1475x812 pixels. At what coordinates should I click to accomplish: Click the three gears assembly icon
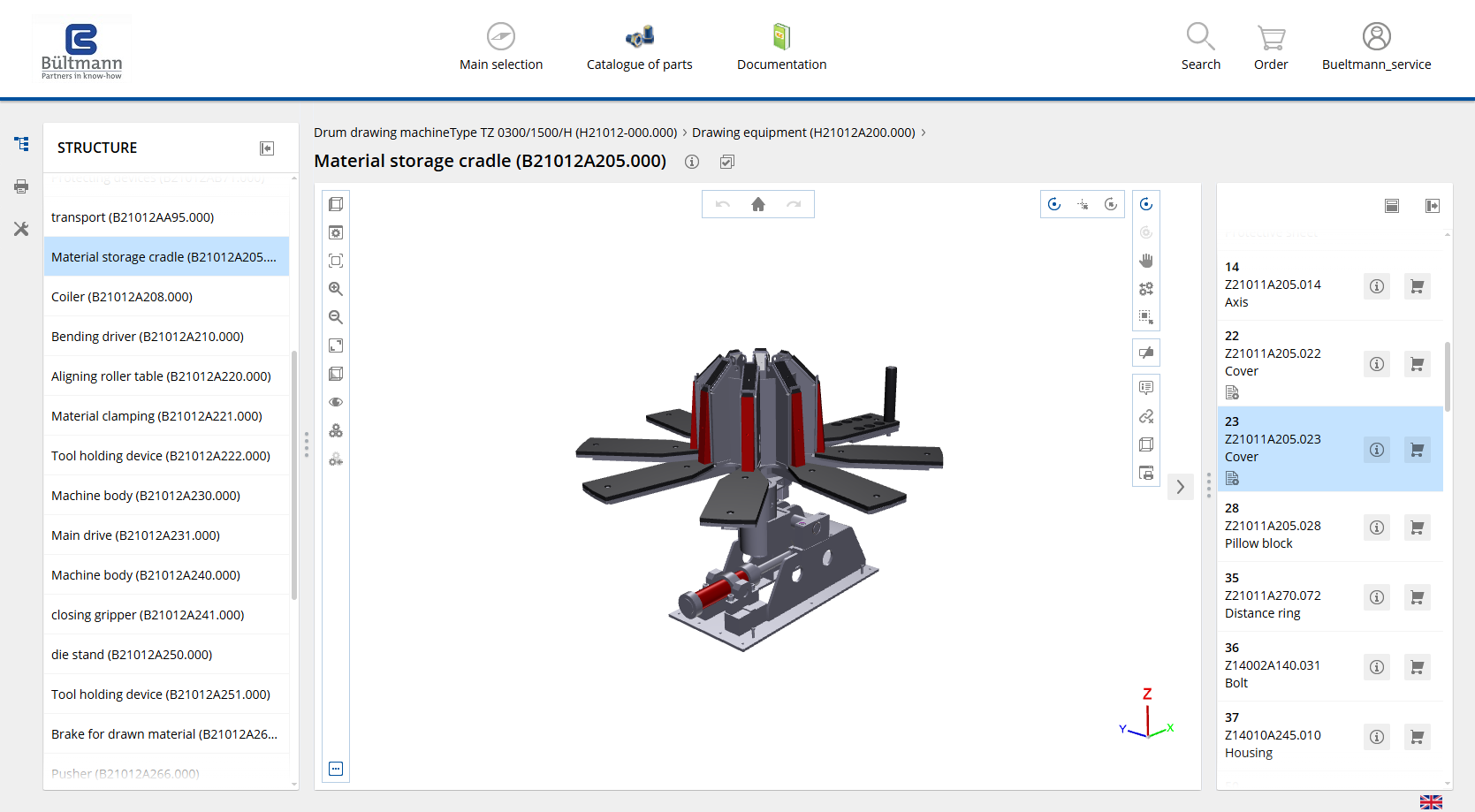[x=336, y=430]
